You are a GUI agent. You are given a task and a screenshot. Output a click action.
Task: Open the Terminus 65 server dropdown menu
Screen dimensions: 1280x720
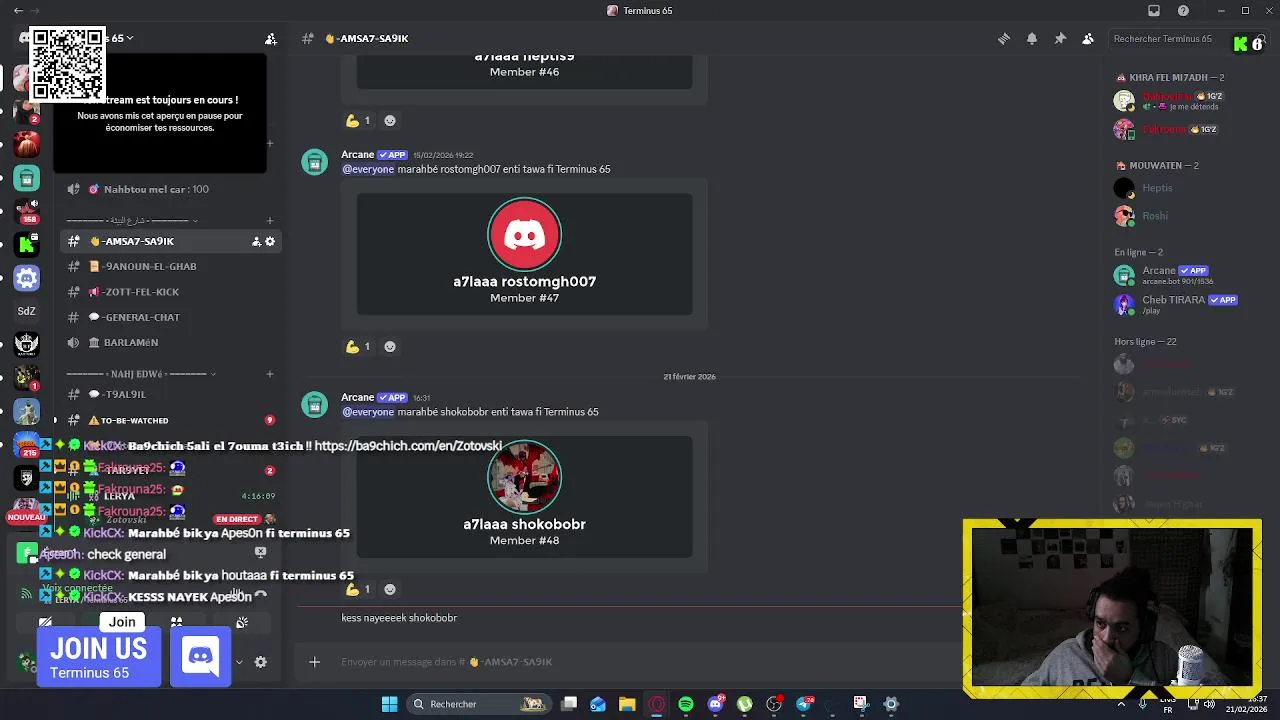pyautogui.click(x=120, y=38)
